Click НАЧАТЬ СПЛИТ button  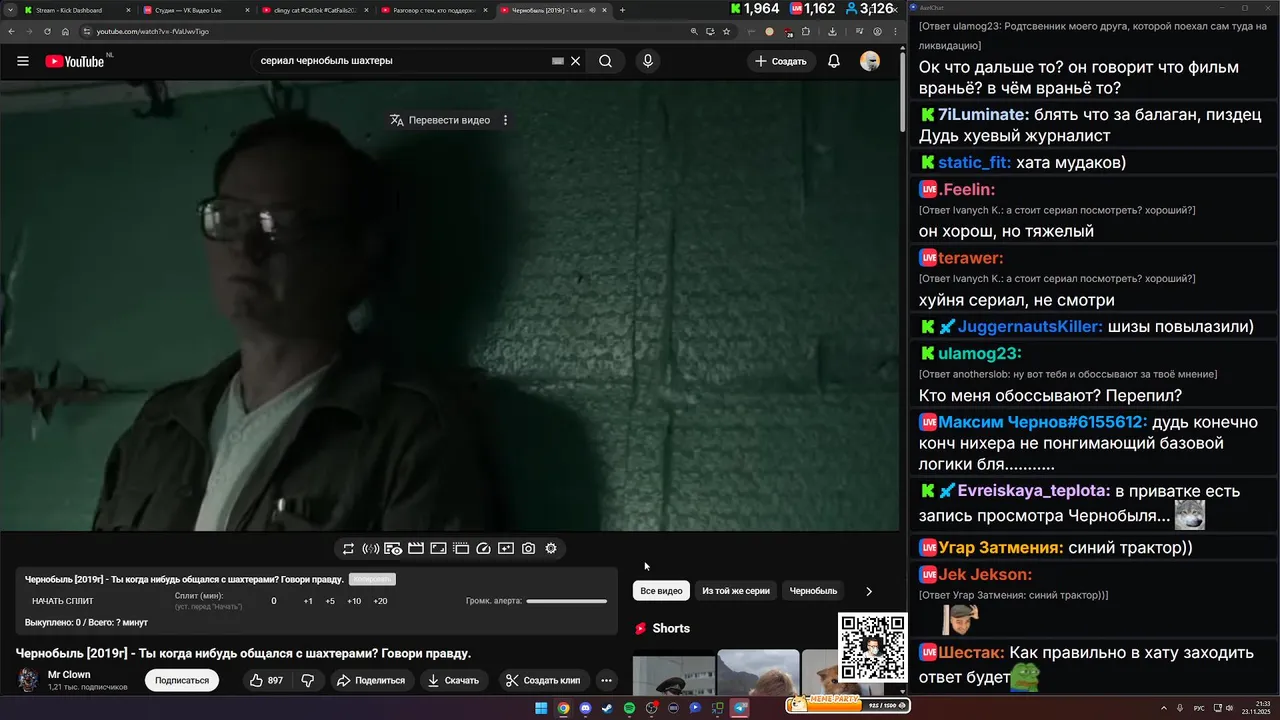[63, 601]
